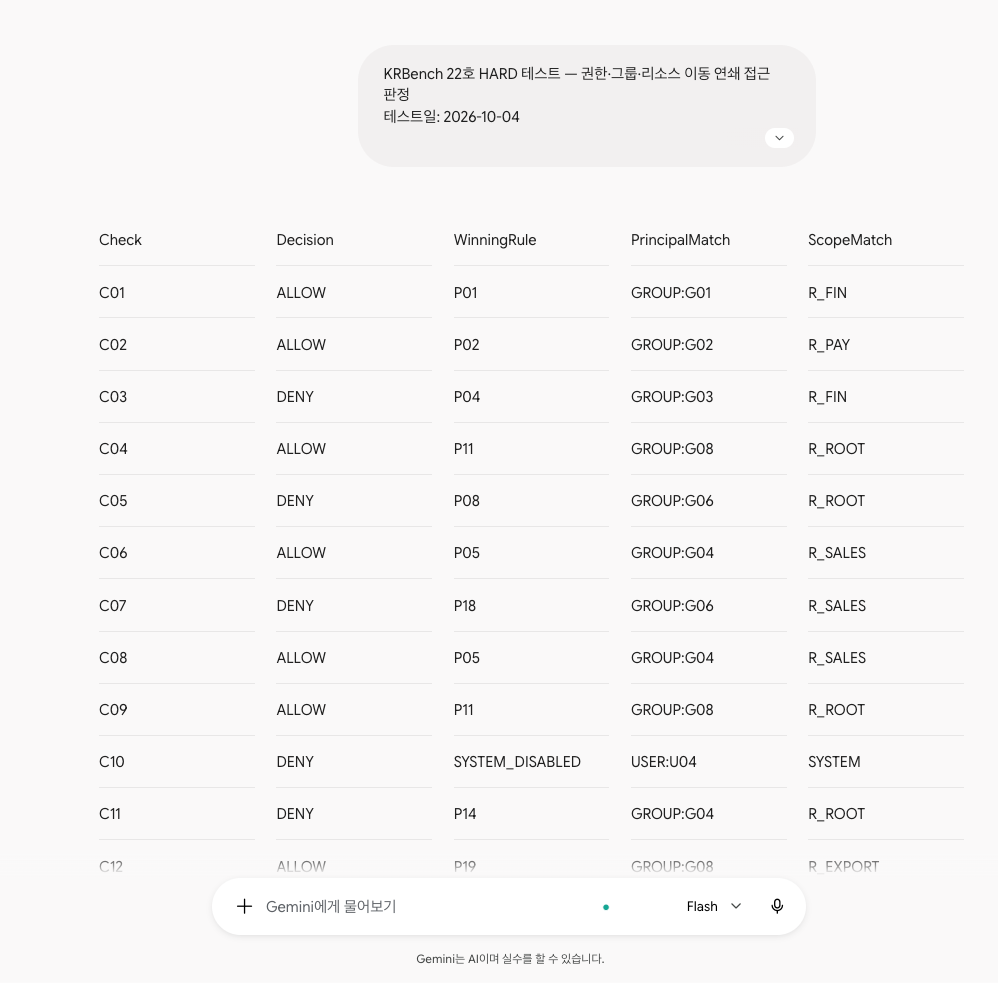The image size is (998, 983).
Task: Click the microphone voice input icon
Action: tap(777, 906)
